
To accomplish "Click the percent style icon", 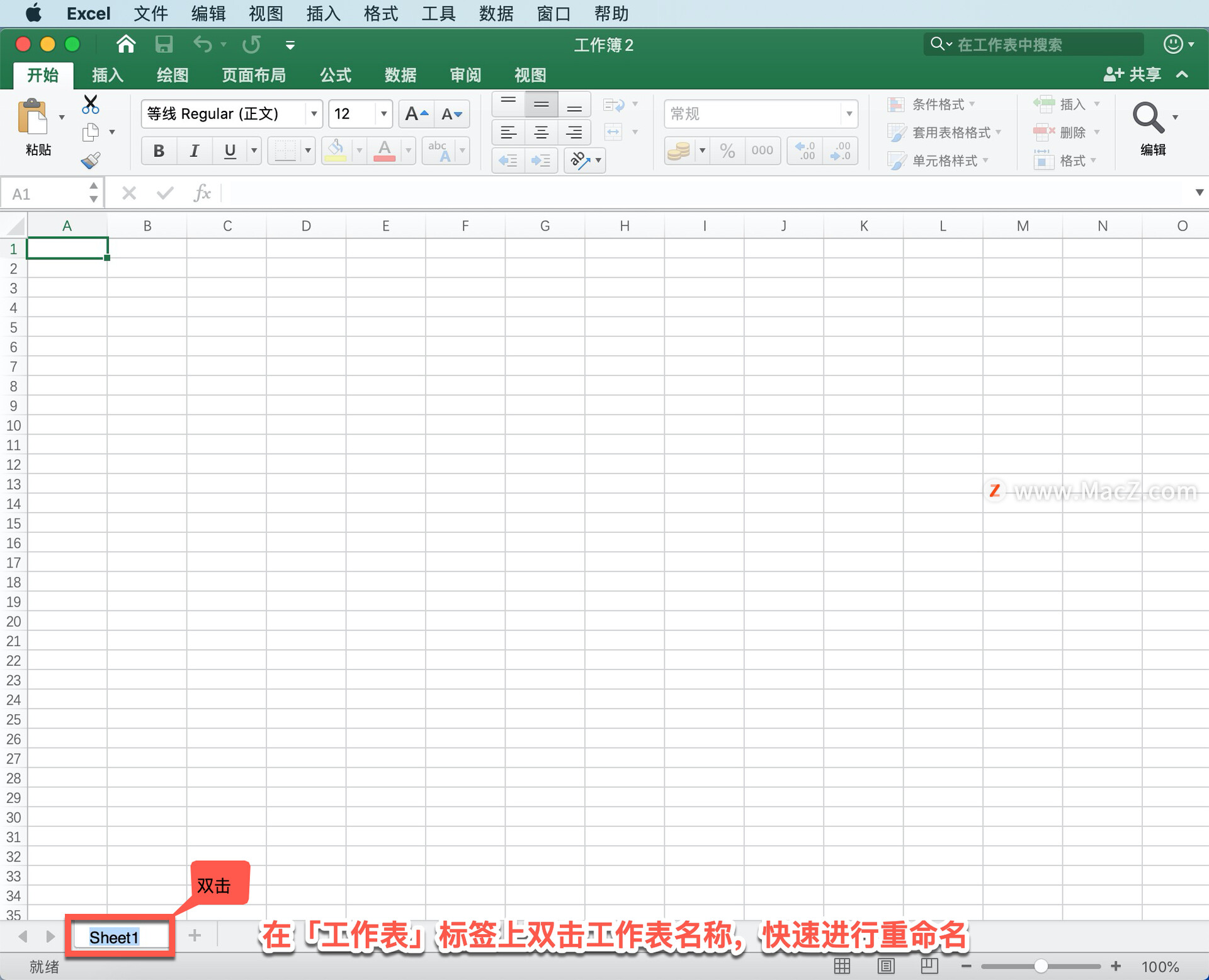I will pos(727,151).
